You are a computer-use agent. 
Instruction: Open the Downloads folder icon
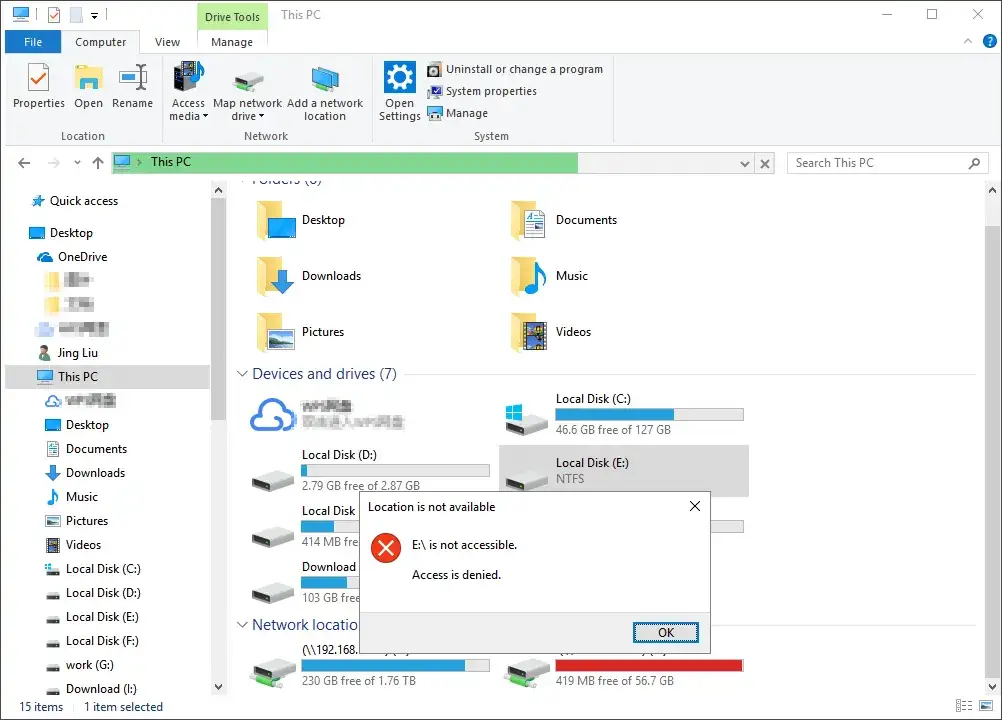click(276, 276)
